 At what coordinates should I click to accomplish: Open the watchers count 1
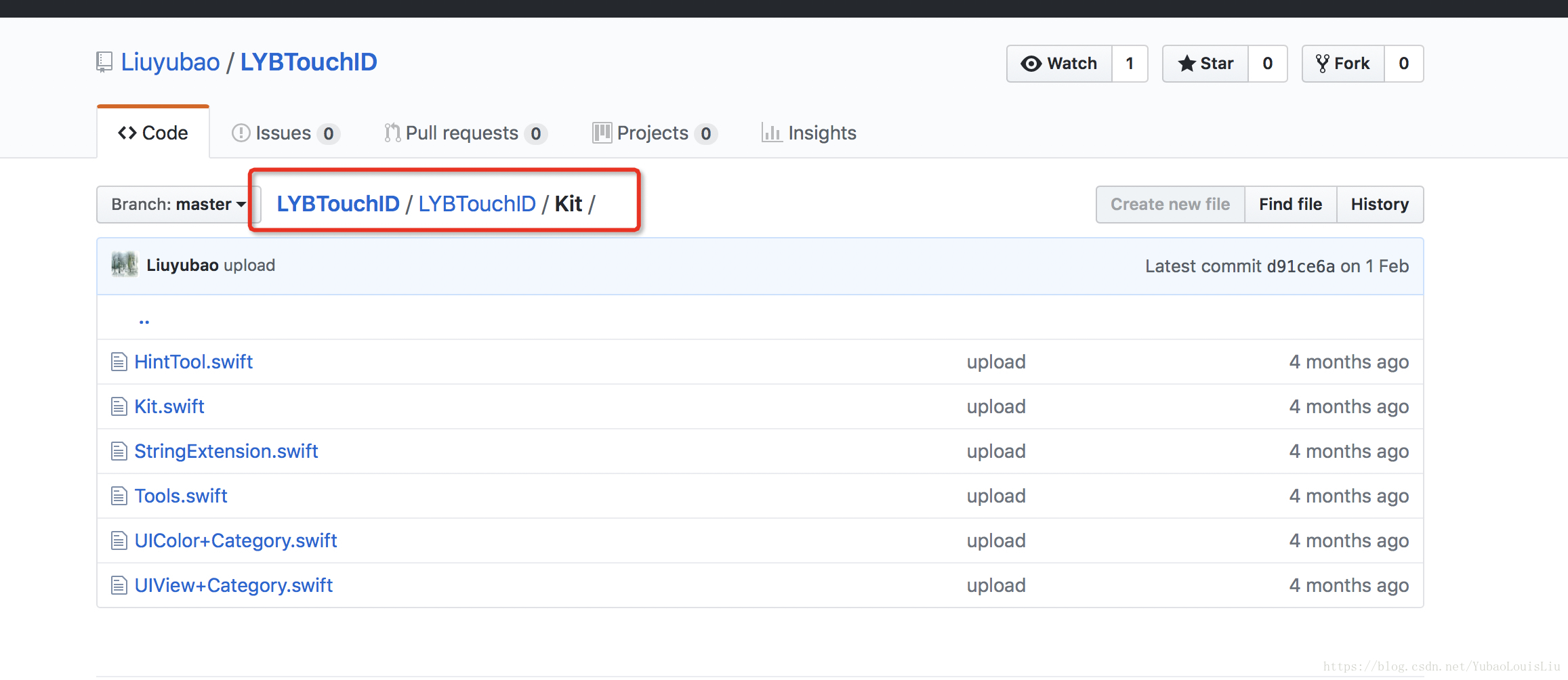(1130, 64)
